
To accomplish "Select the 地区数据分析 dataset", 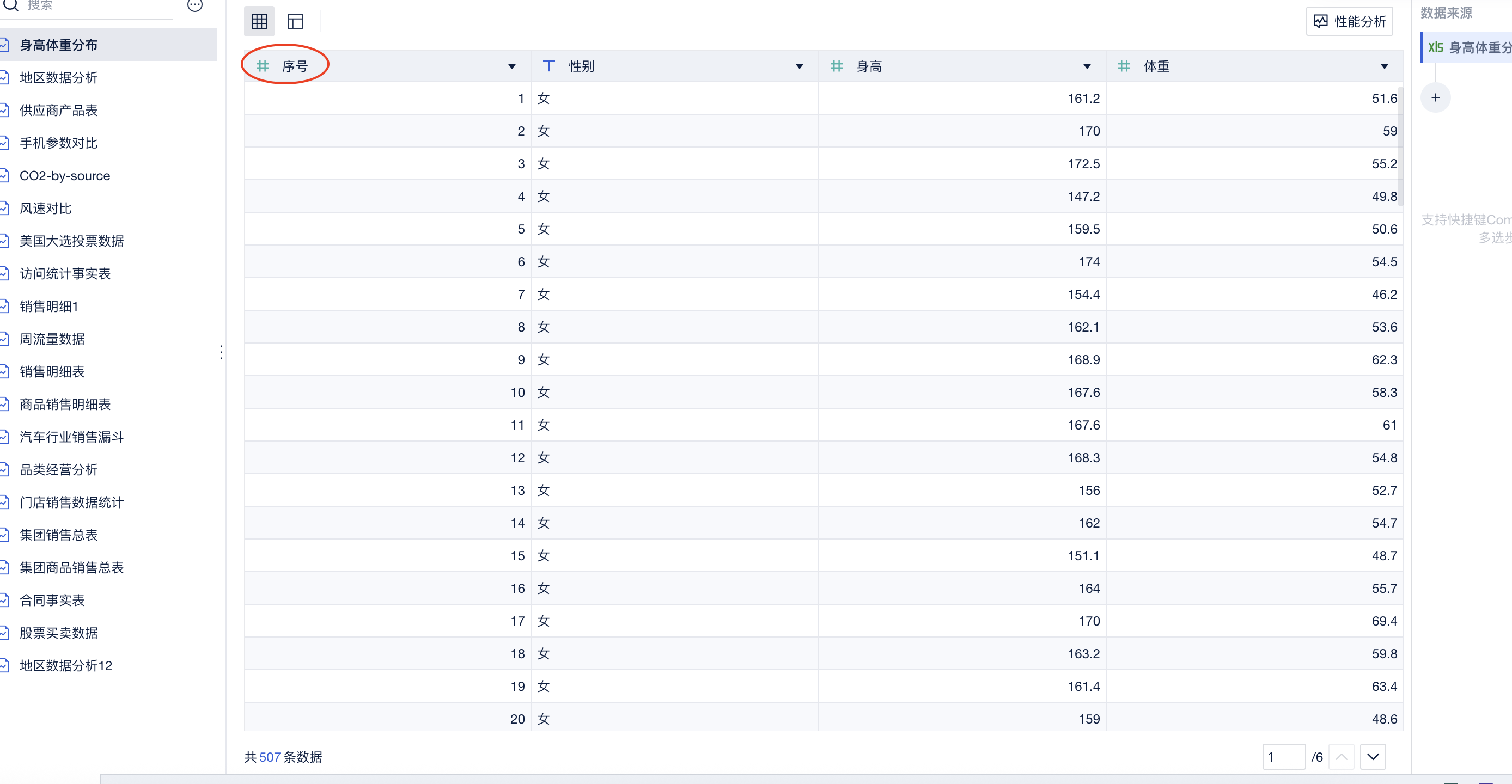I will [x=58, y=77].
